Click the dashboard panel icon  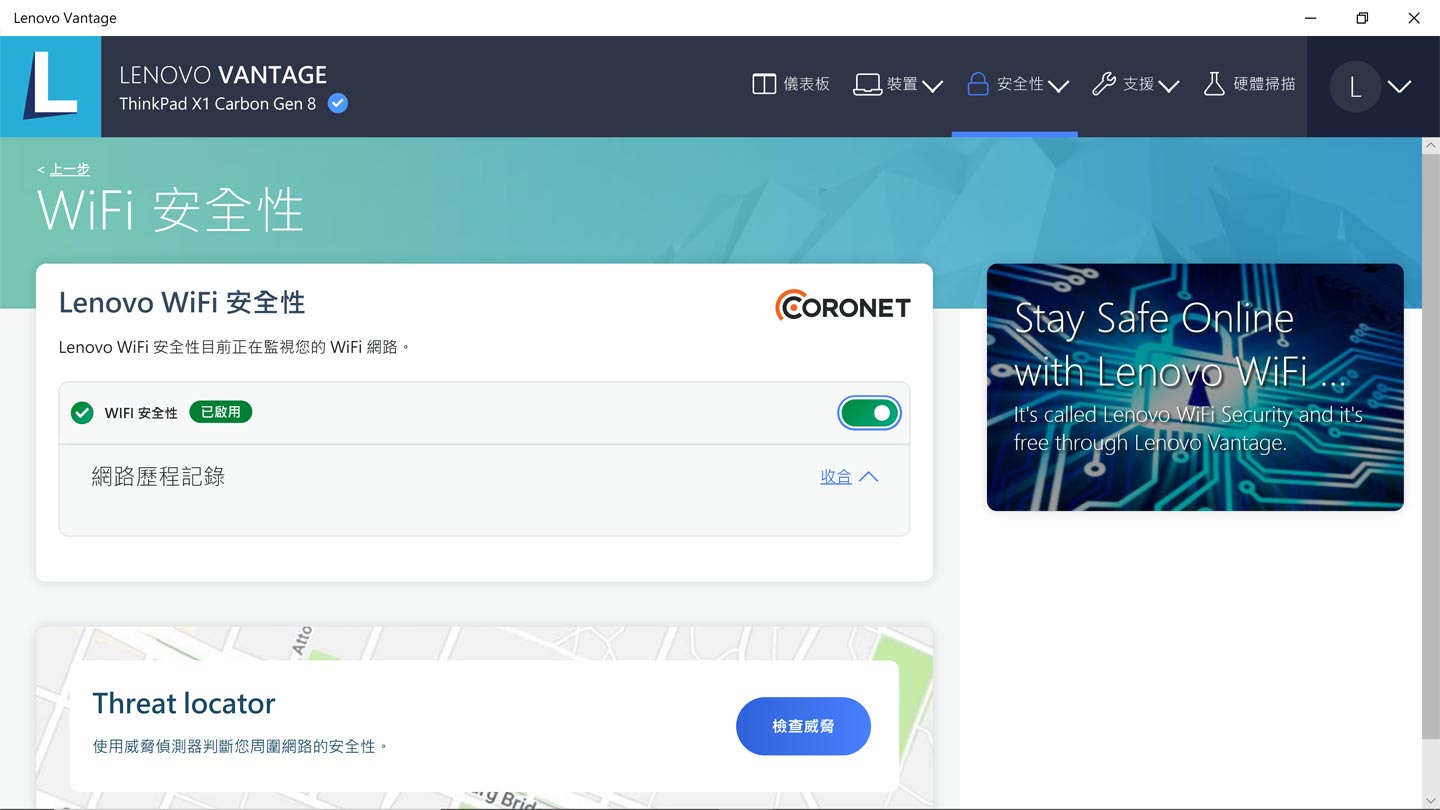coord(764,84)
